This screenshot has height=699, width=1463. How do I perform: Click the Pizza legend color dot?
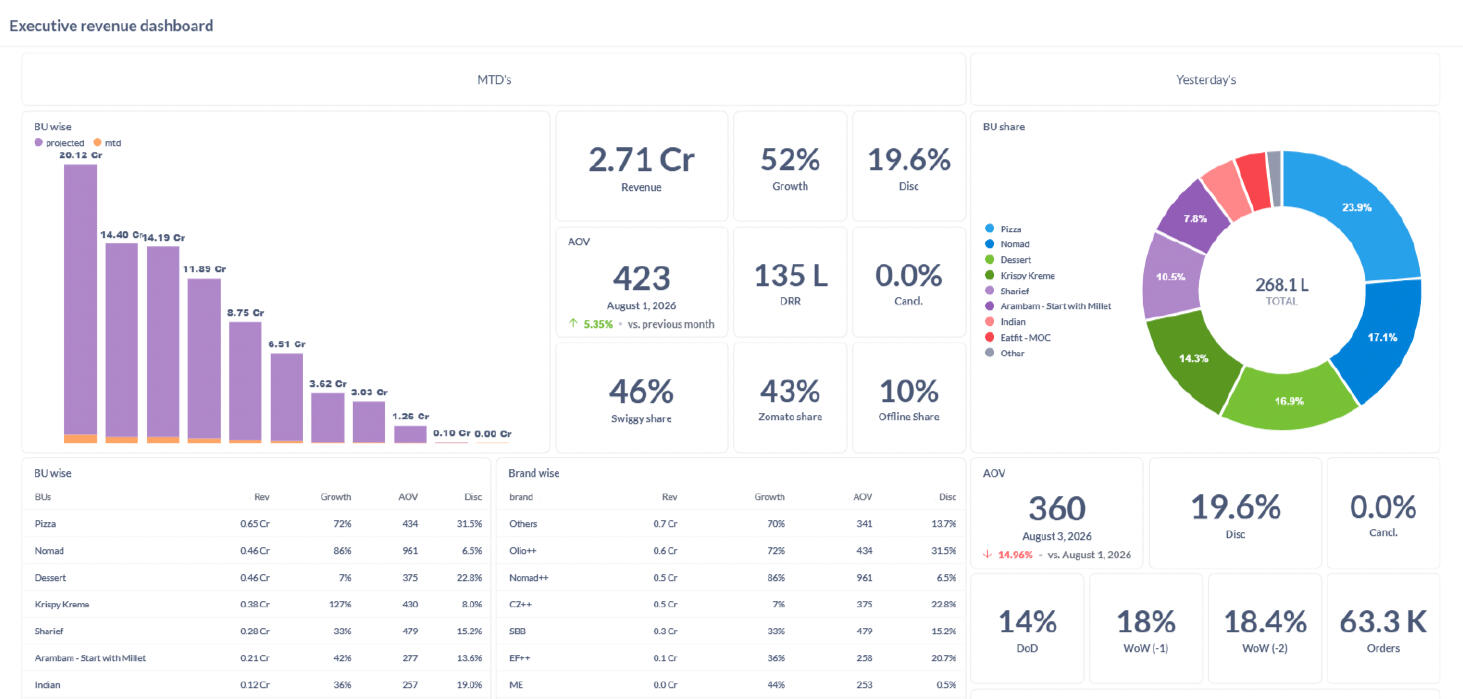[989, 229]
